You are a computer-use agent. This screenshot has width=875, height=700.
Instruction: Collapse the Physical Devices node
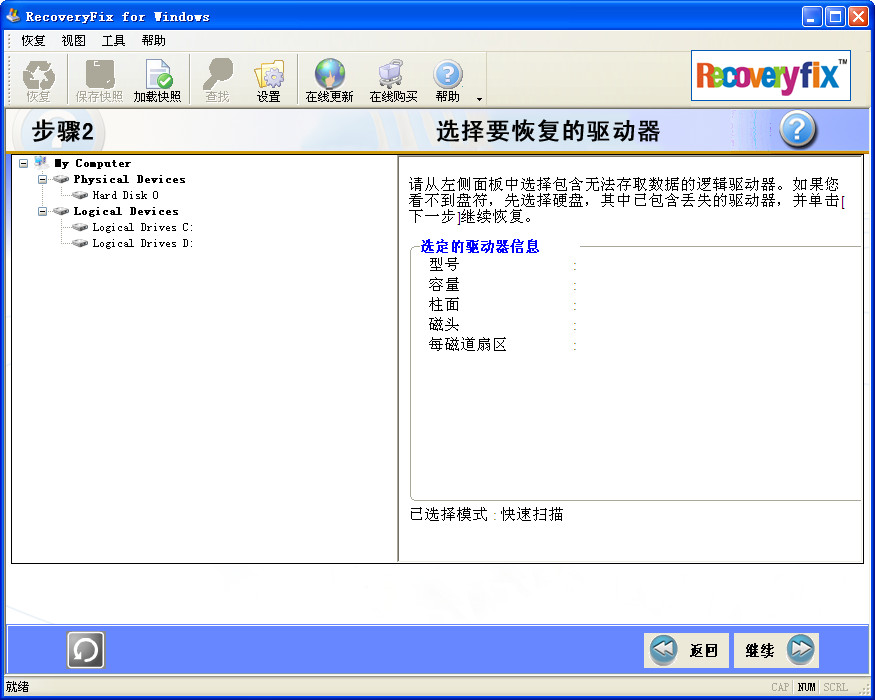pyautogui.click(x=40, y=179)
